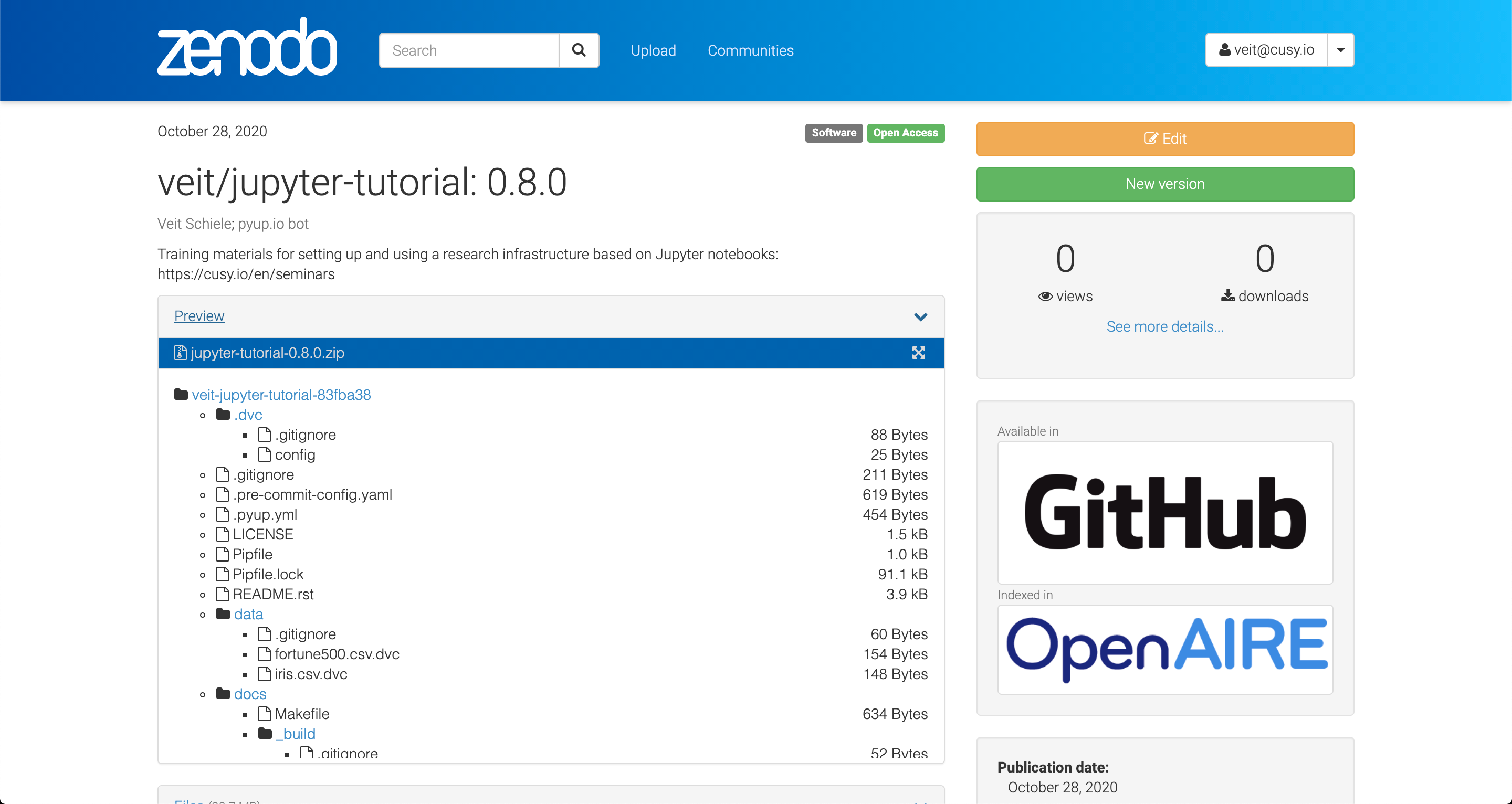Open the Communities page
The width and height of the screenshot is (1512, 804).
750,50
